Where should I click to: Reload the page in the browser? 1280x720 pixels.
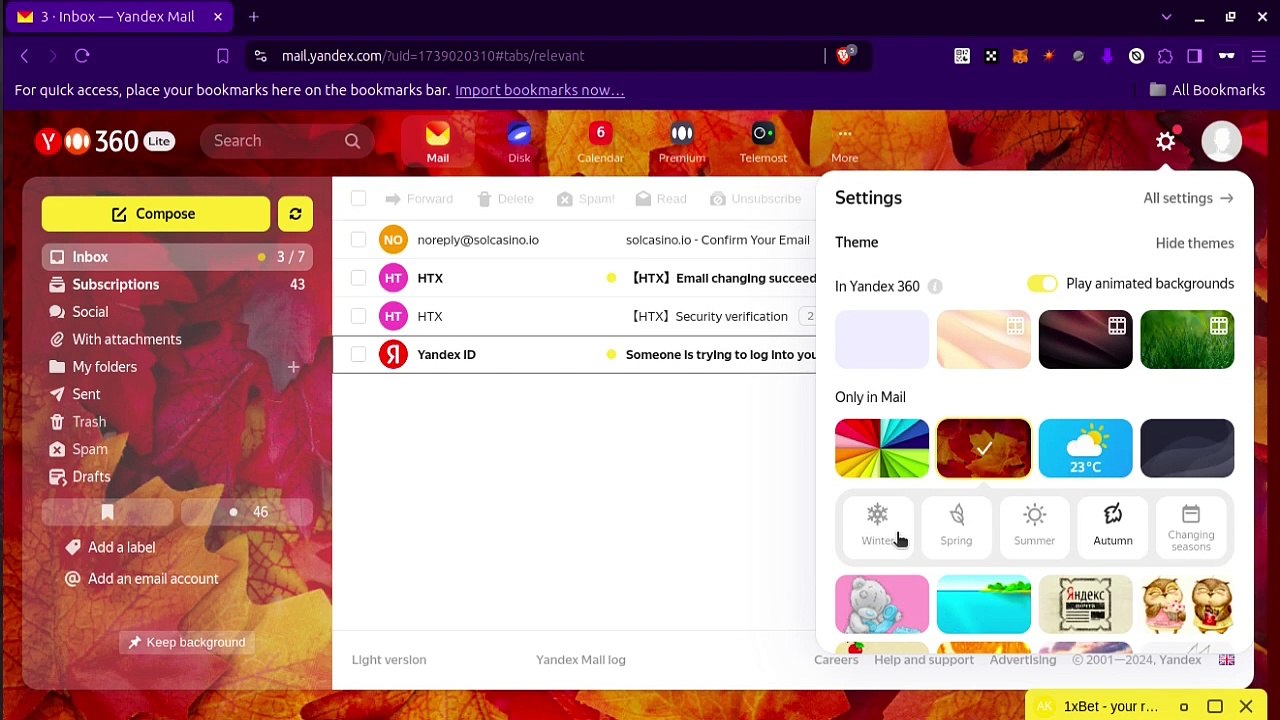tap(82, 56)
